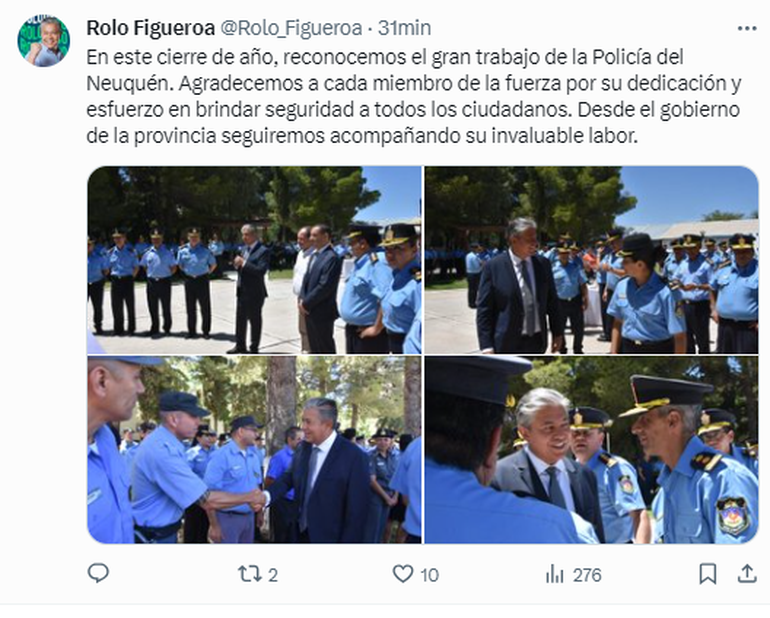Open the three-dot more options menu

coord(747,28)
